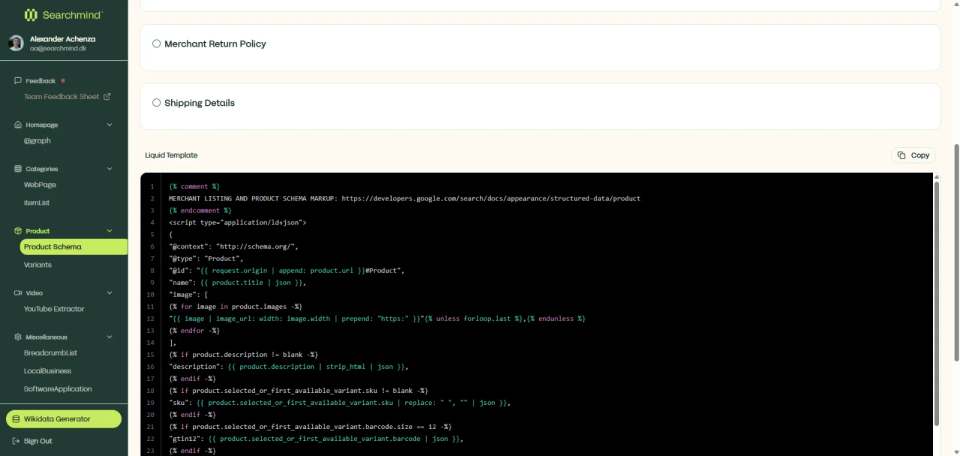Click the Feedback label in the sidebar
Image resolution: width=960 pixels, height=456 pixels.
tap(40, 81)
